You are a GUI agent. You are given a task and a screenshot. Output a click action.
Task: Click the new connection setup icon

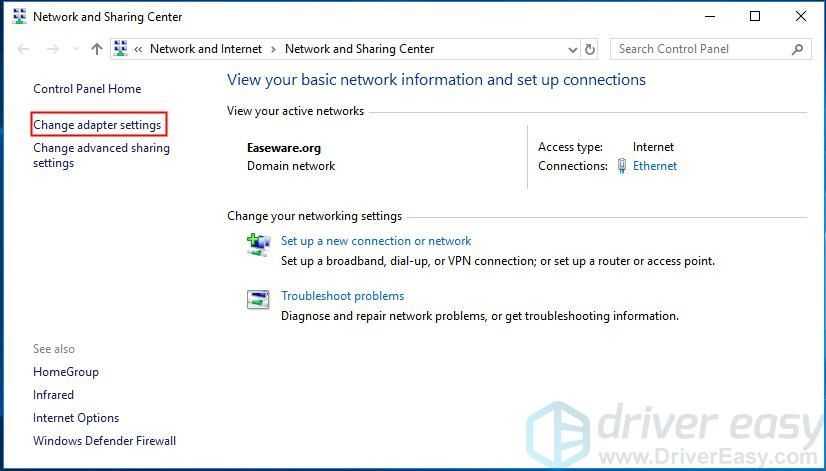click(x=258, y=243)
